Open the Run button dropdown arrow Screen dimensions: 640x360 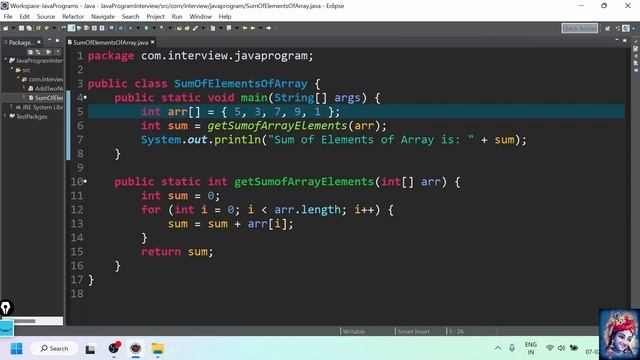tap(154, 28)
